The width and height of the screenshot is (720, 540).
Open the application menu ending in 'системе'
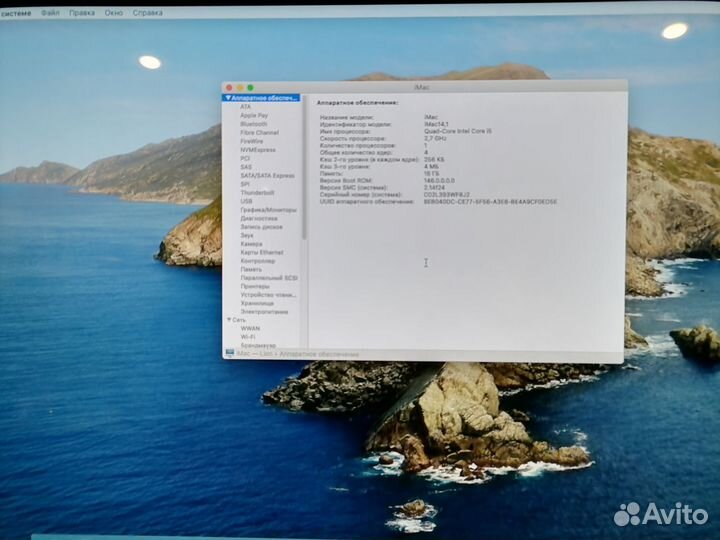16,13
